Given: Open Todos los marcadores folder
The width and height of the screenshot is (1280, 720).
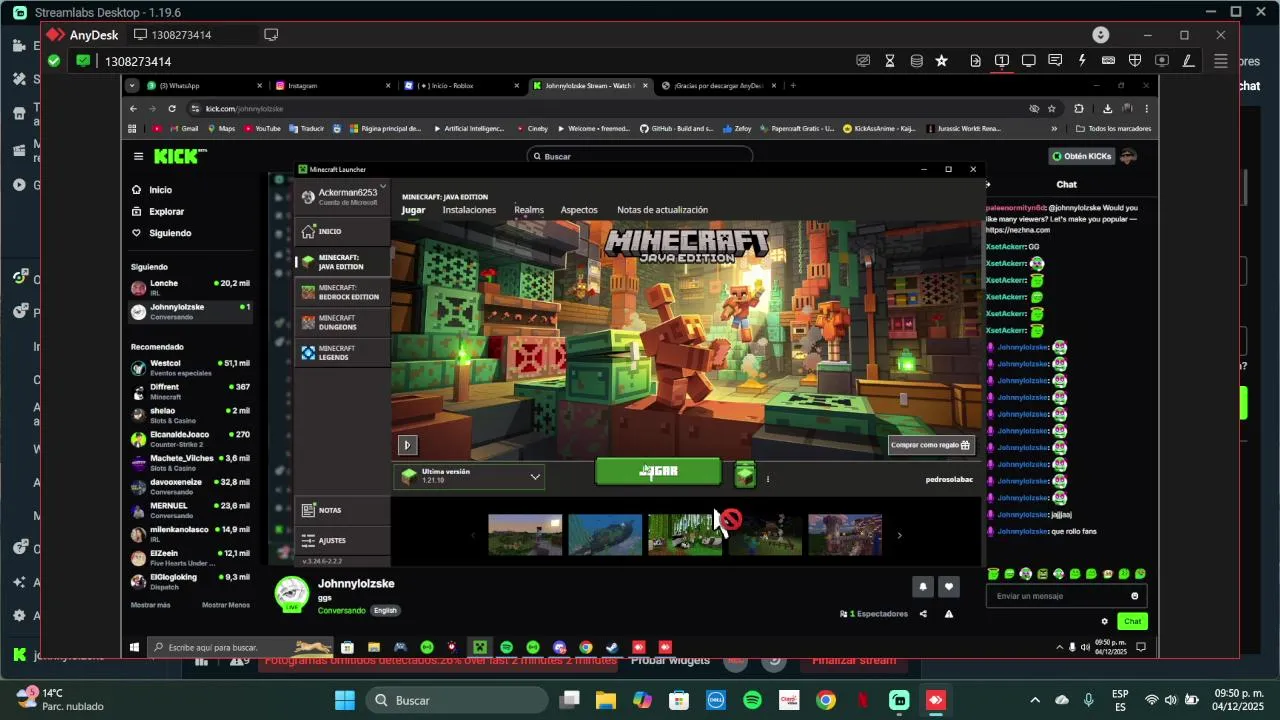Looking at the screenshot, I should coord(1113,128).
